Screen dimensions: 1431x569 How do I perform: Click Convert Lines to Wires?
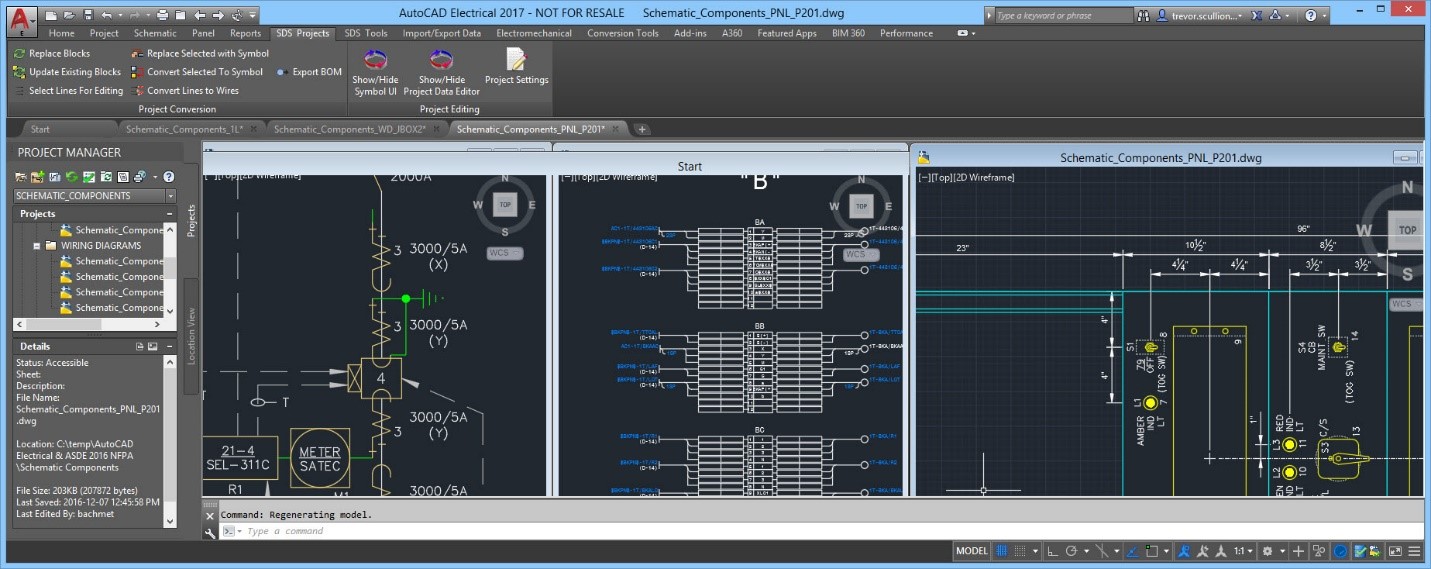pos(192,91)
